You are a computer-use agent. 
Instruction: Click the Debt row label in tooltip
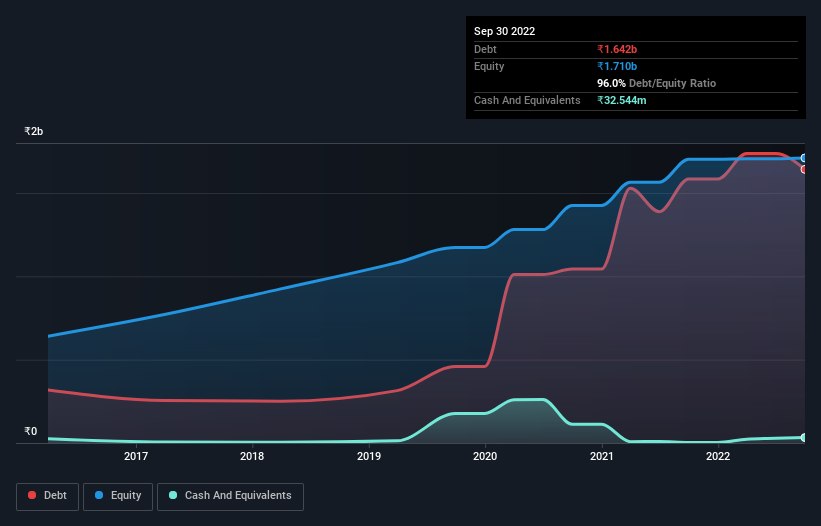point(485,49)
